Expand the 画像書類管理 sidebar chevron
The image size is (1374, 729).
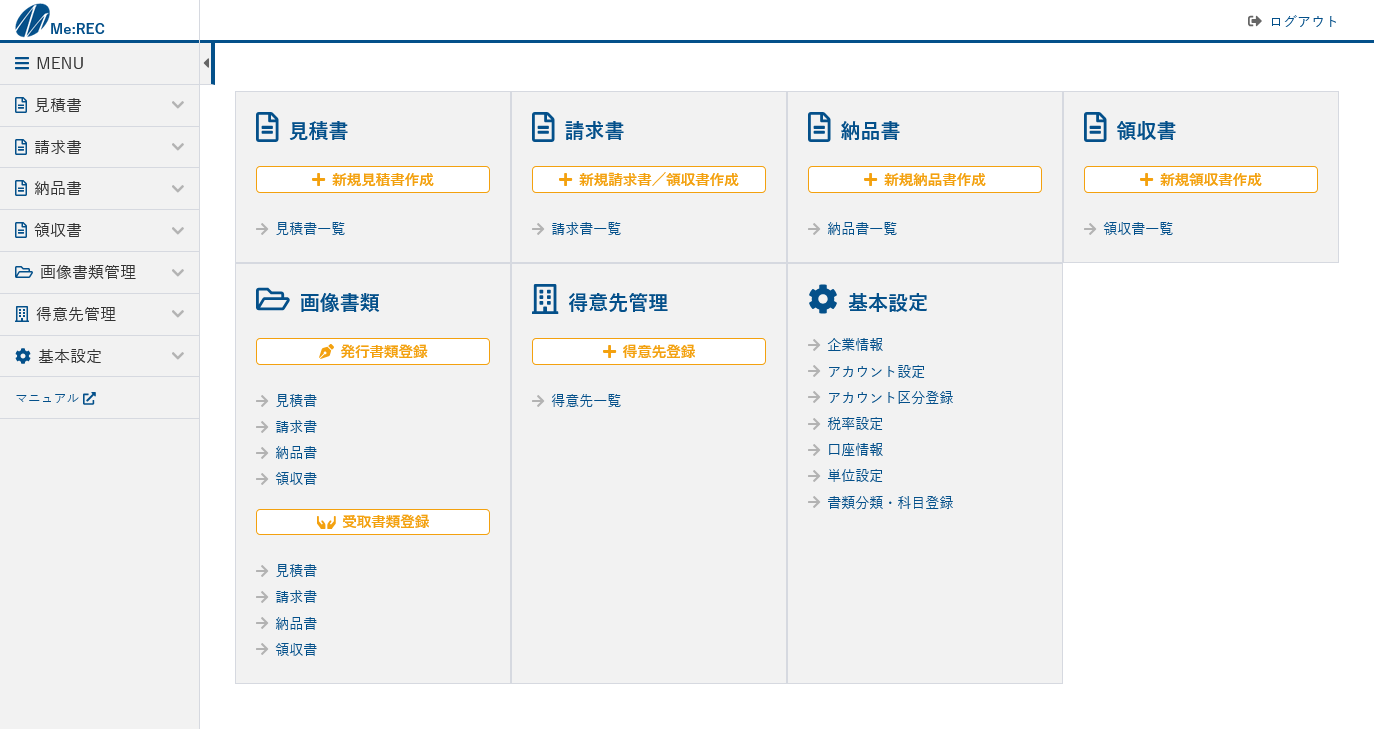click(178, 272)
